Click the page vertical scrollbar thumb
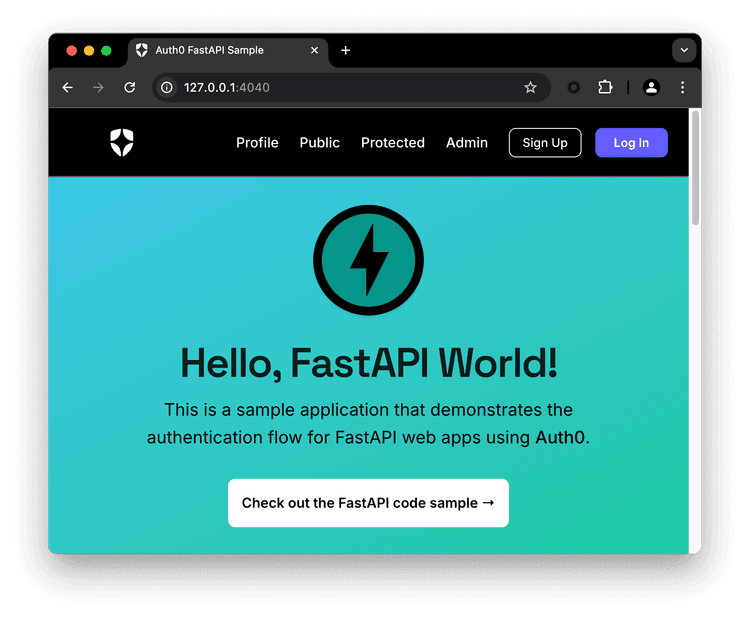The image size is (750, 618). [695, 167]
